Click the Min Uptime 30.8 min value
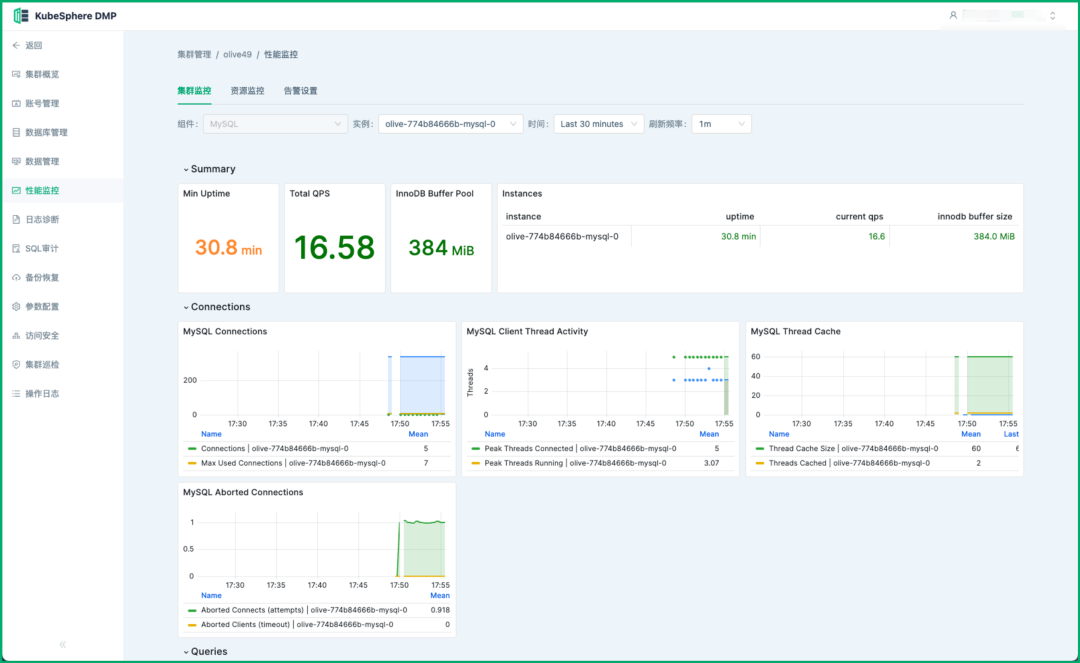Image resolution: width=1080 pixels, height=663 pixels. (228, 248)
